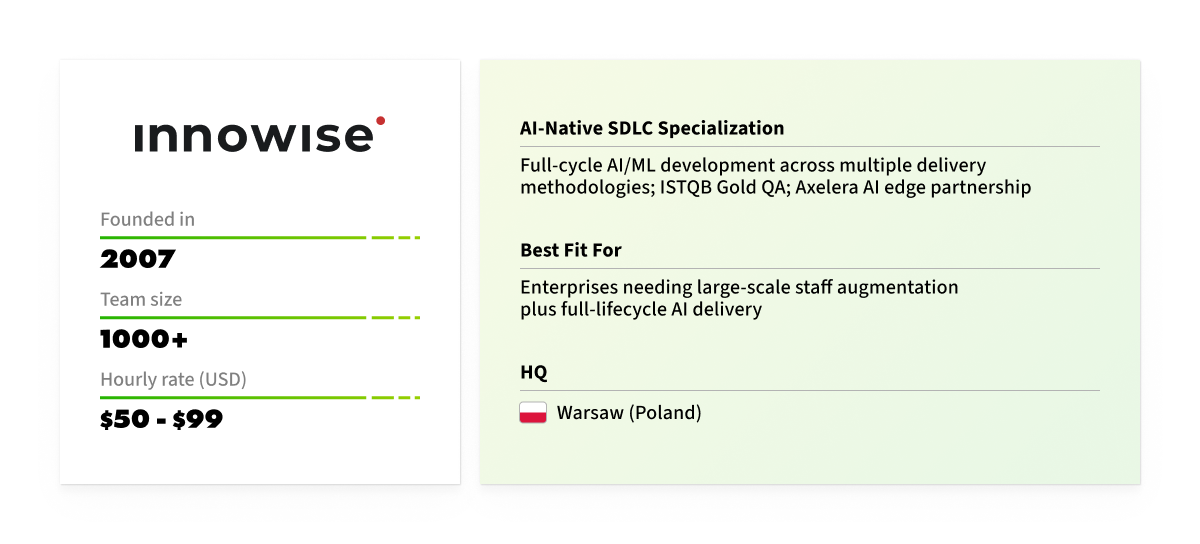The height and width of the screenshot is (544, 1200).
Task: Click the green line under Team size
Action: [260, 318]
